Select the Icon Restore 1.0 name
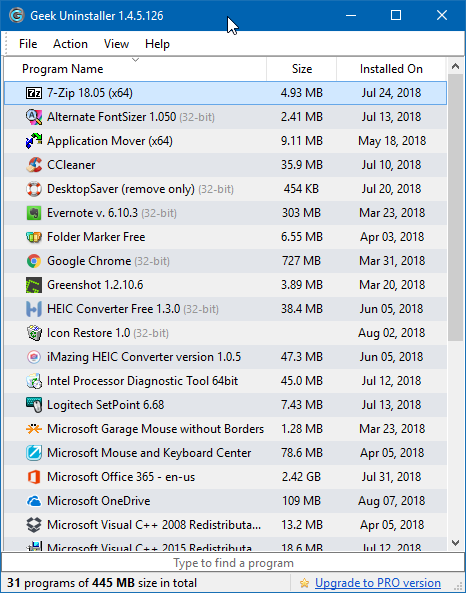The height and width of the screenshot is (593, 466). (x=89, y=333)
